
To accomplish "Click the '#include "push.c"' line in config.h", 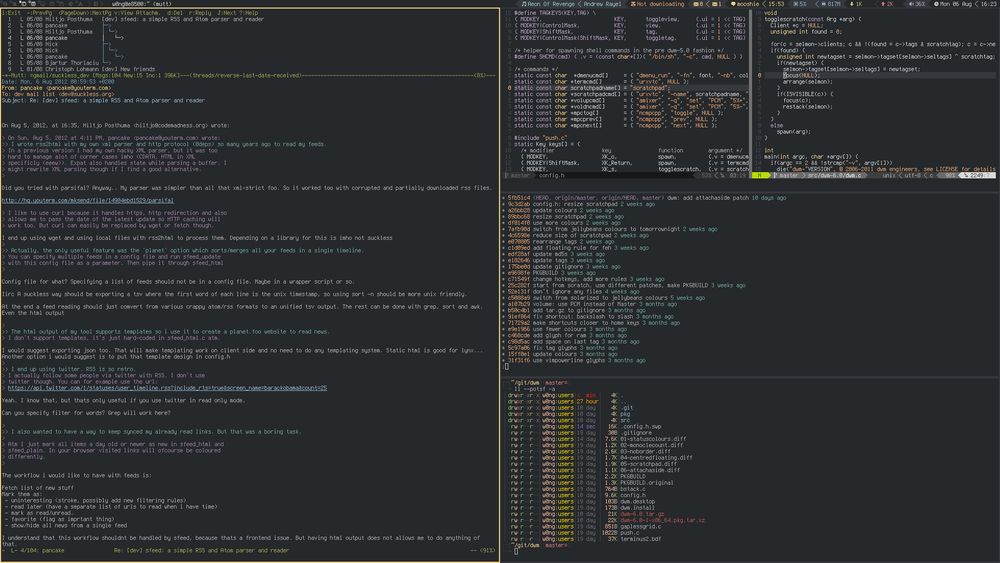I will (539, 138).
